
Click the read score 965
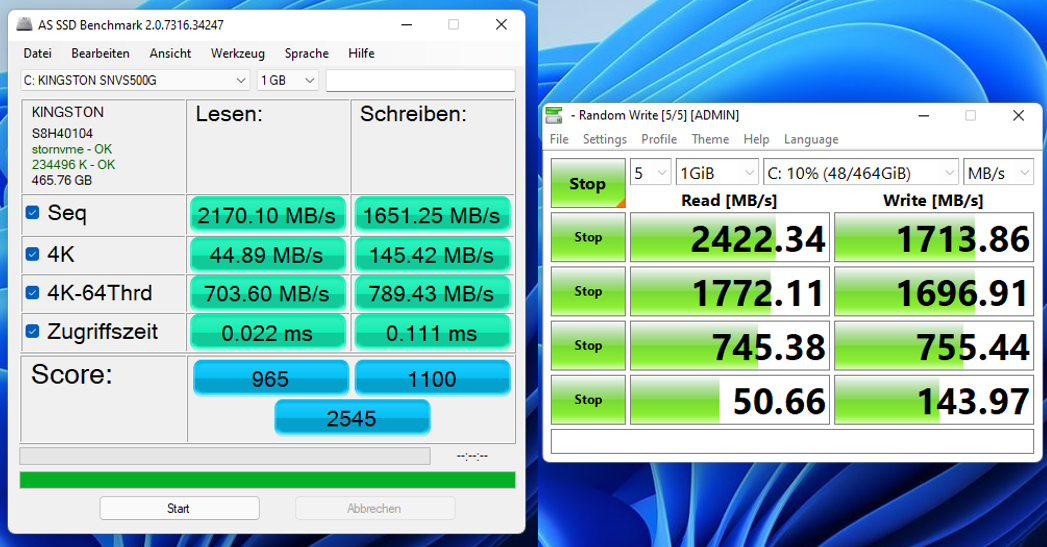[x=270, y=378]
